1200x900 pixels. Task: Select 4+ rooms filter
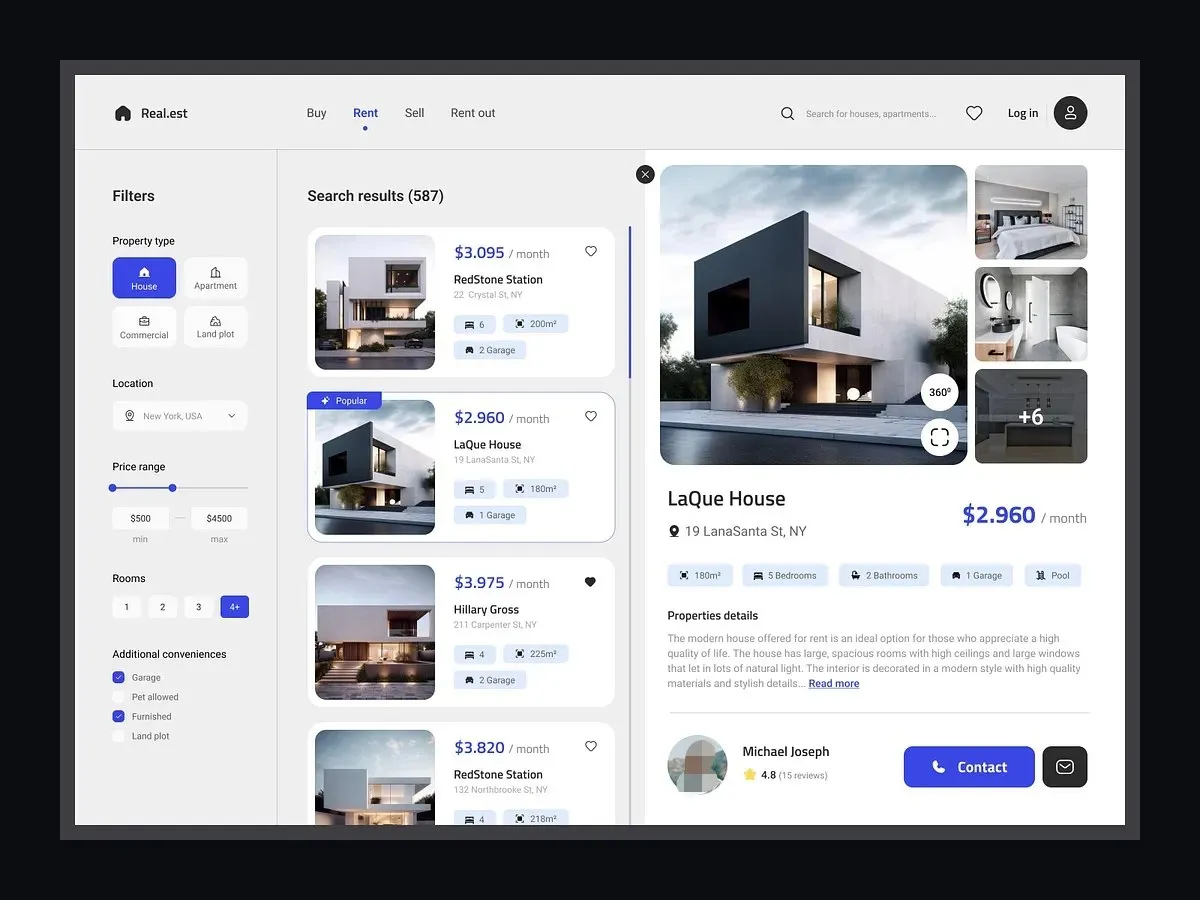tap(234, 607)
